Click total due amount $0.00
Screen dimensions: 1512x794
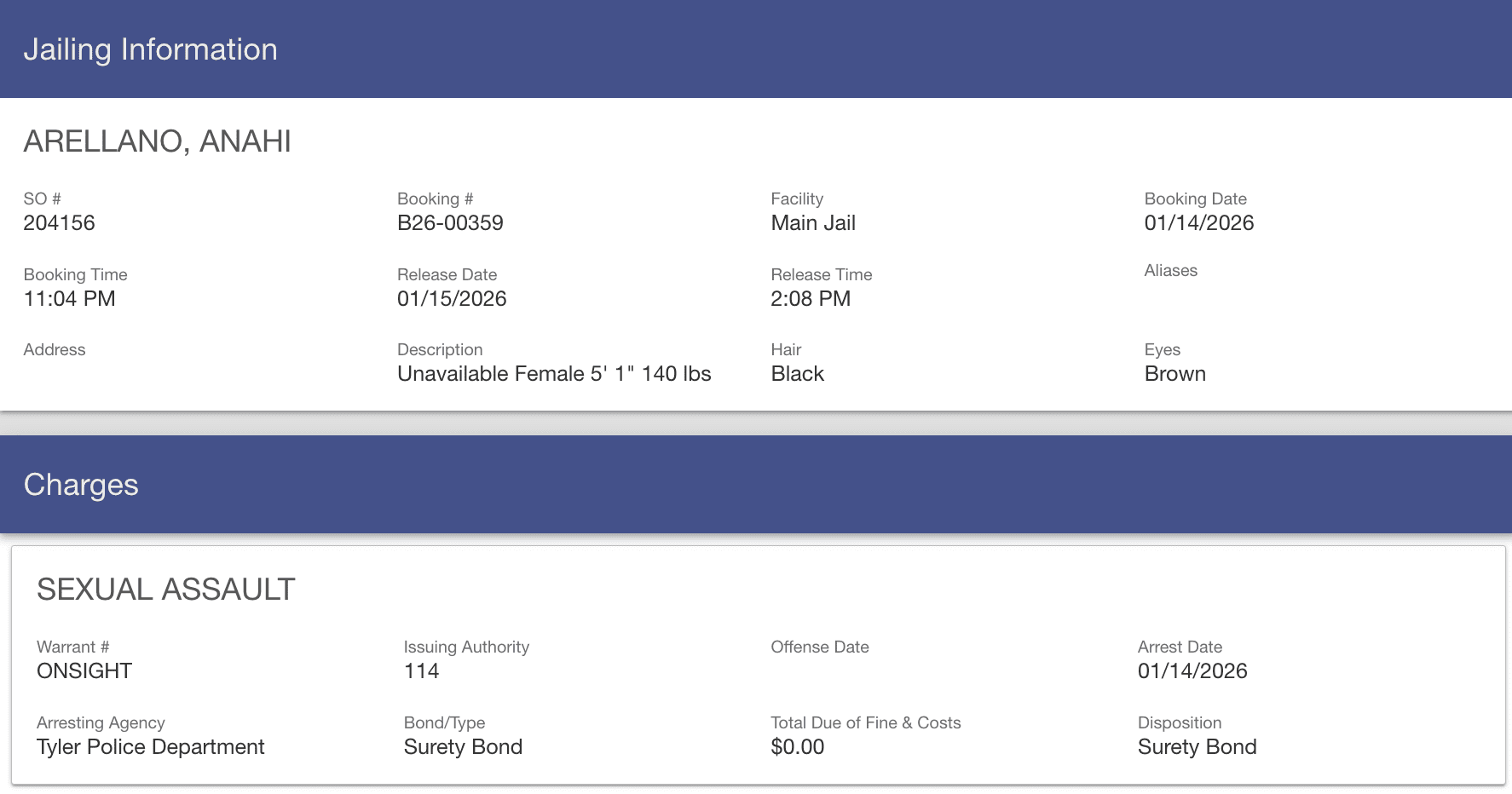point(797,747)
